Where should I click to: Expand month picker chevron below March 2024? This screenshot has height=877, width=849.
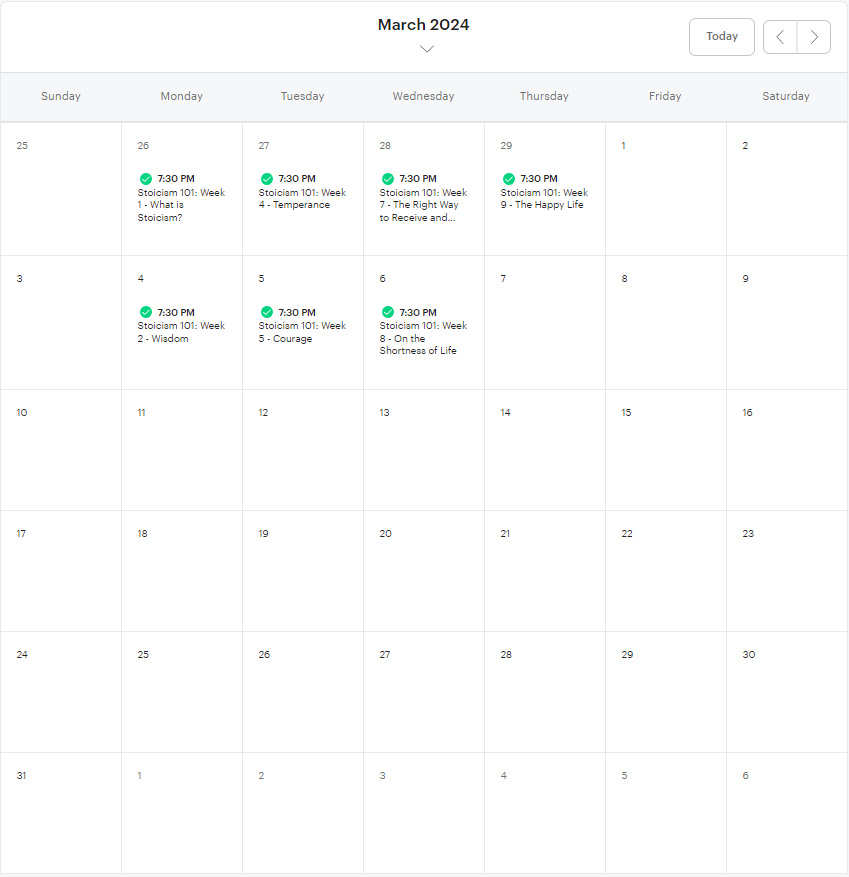click(x=427, y=49)
